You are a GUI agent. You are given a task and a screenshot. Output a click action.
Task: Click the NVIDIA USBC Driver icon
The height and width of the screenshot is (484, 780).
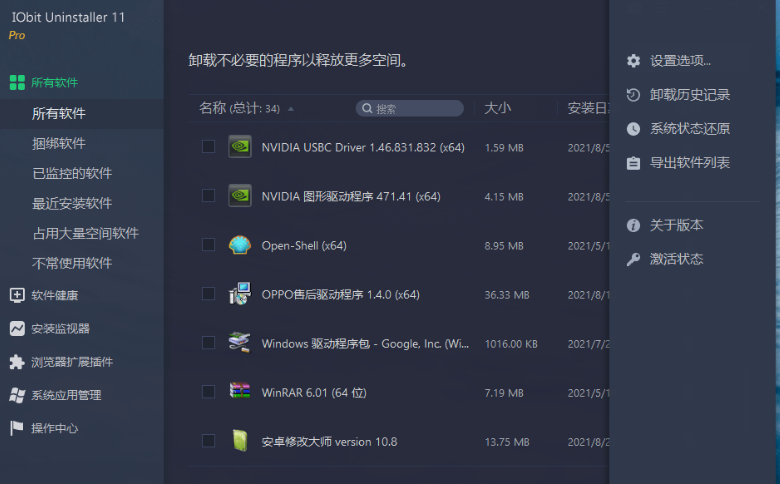pyautogui.click(x=239, y=147)
